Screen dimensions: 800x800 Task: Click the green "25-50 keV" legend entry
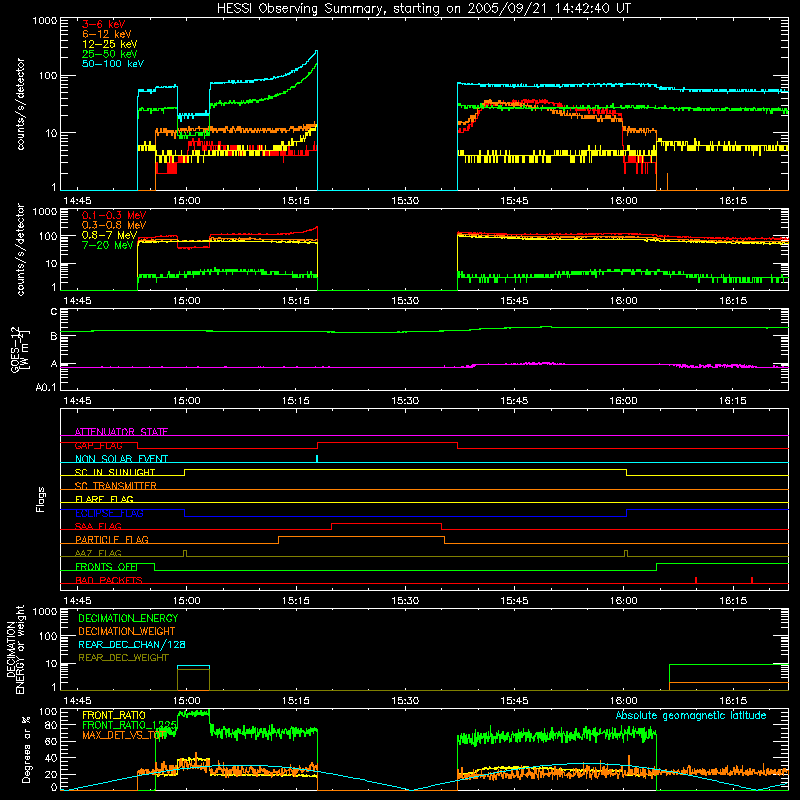[110, 54]
